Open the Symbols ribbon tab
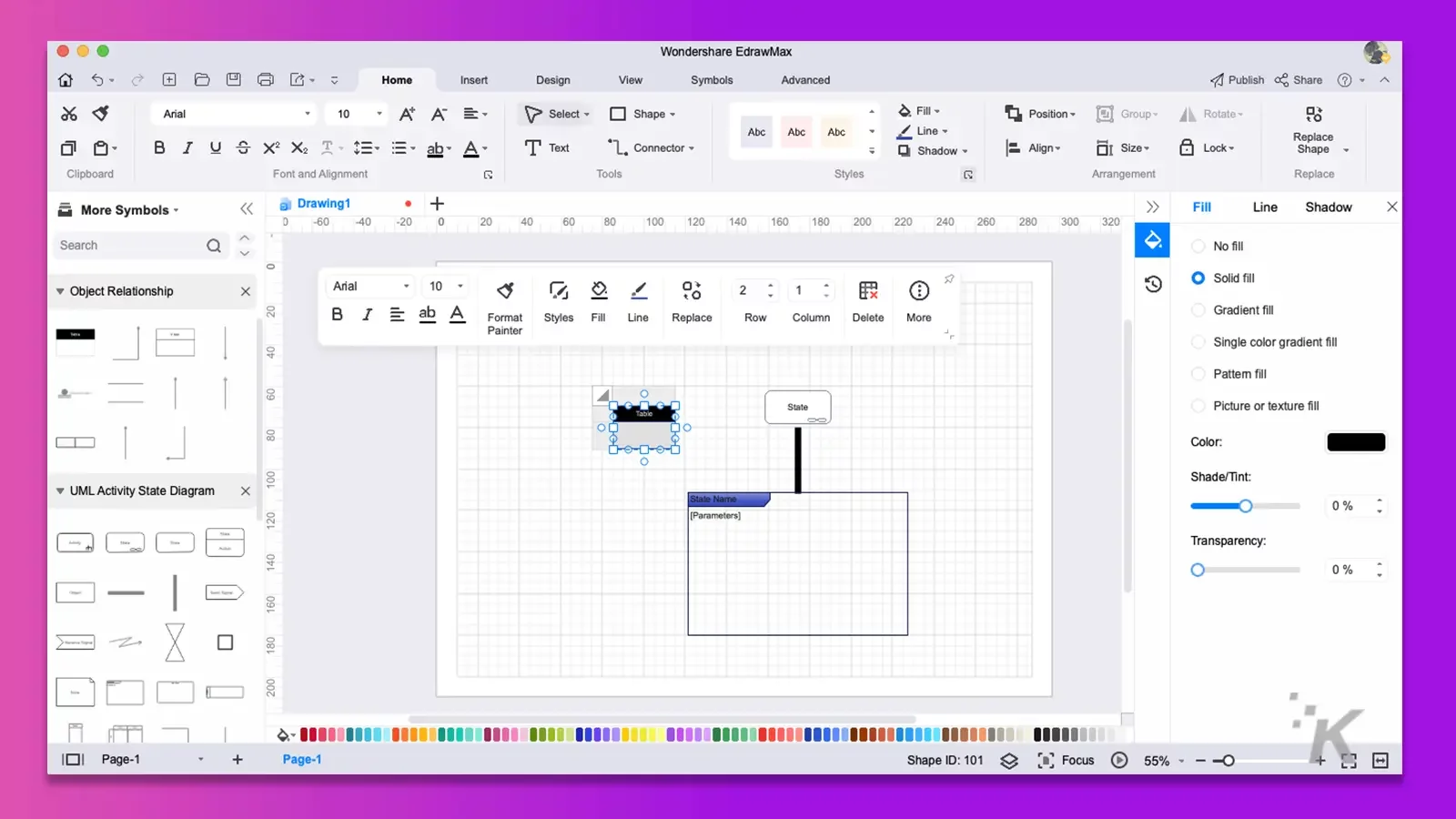Viewport: 1456px width, 819px height. 712,80
